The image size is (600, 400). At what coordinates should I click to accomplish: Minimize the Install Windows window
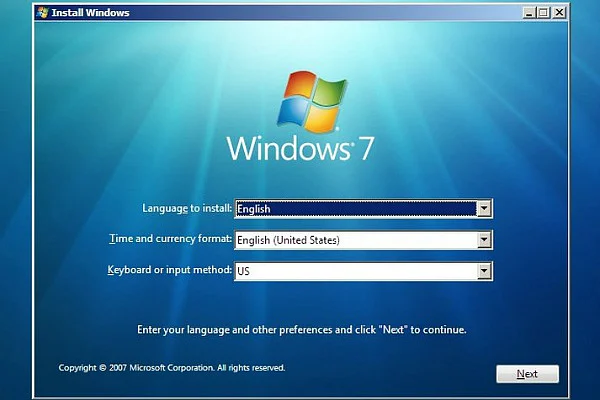point(529,13)
